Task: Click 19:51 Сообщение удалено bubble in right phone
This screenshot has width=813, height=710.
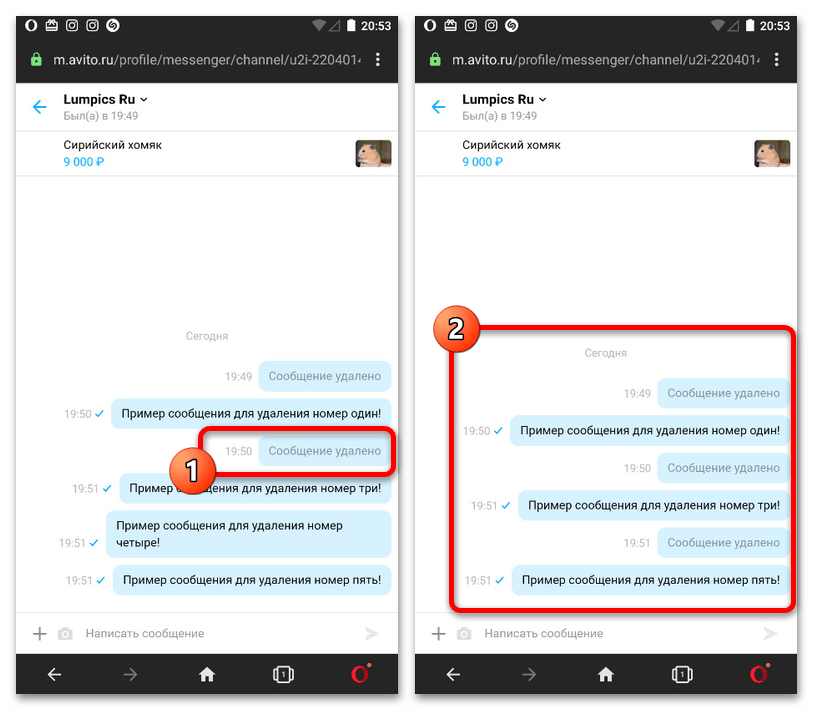Action: (x=723, y=542)
